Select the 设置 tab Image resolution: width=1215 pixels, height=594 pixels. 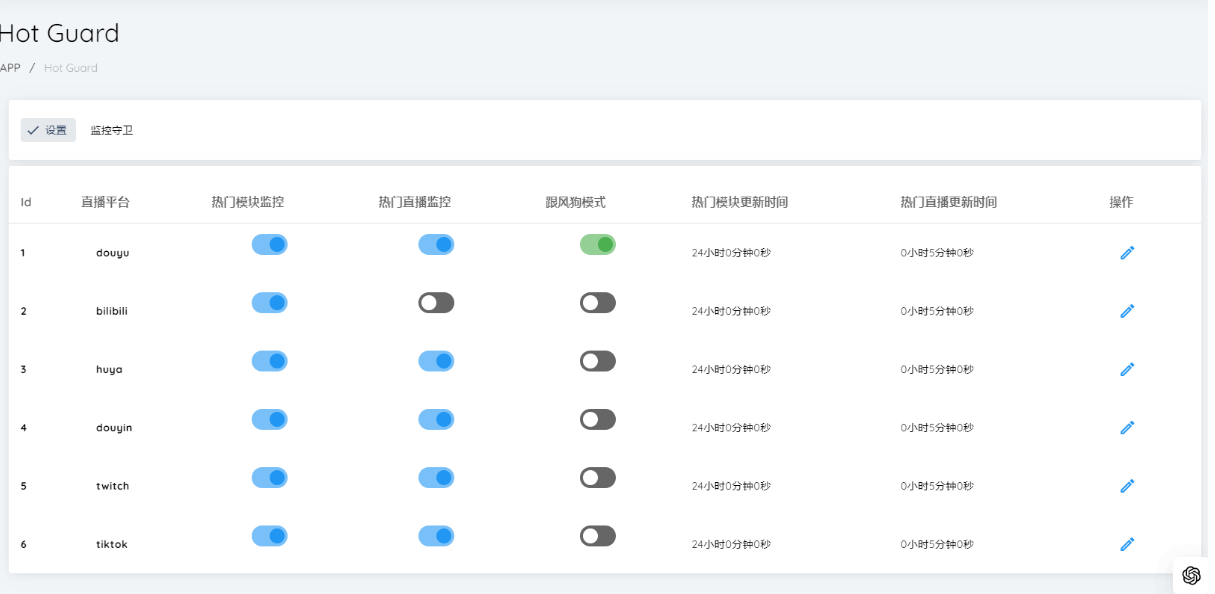[48, 131]
